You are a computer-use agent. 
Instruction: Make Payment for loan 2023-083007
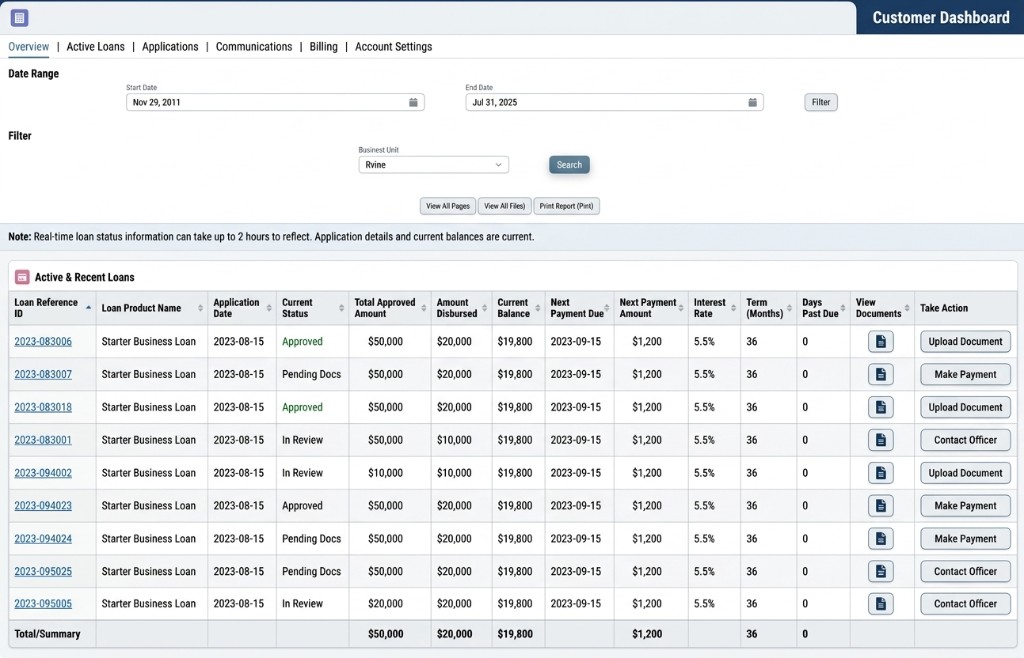[x=965, y=374]
